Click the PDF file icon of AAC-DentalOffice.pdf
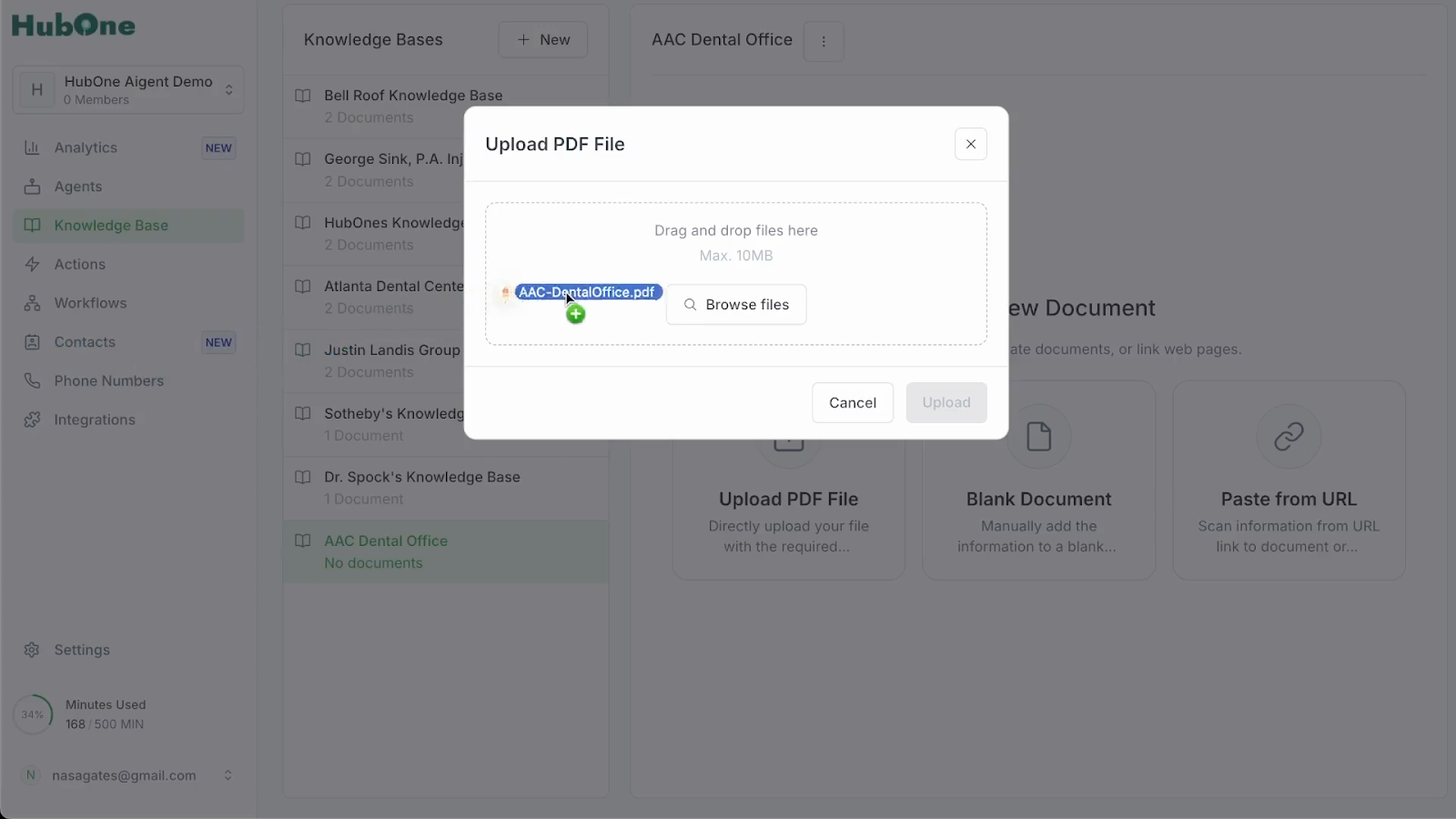The image size is (1456, 819). [505, 292]
